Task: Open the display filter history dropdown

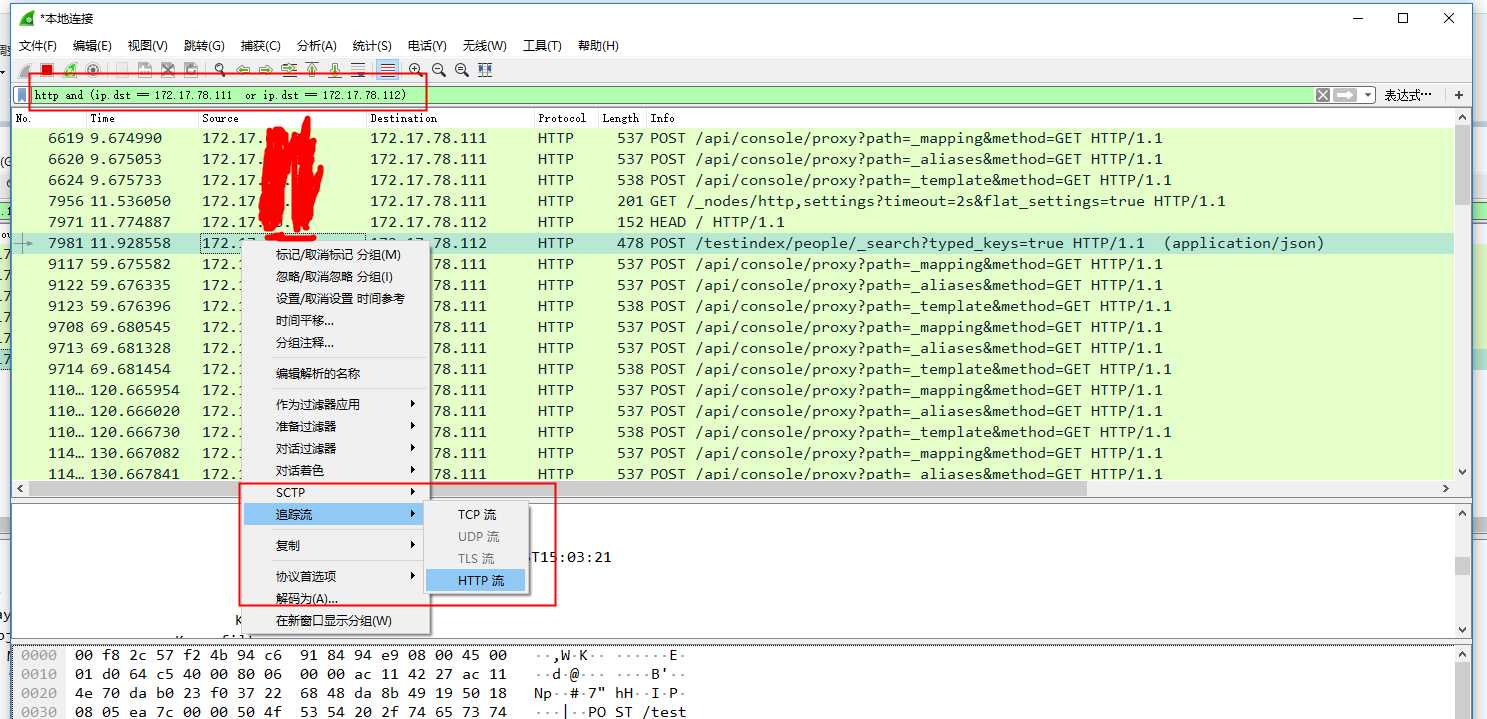Action: pos(1366,95)
